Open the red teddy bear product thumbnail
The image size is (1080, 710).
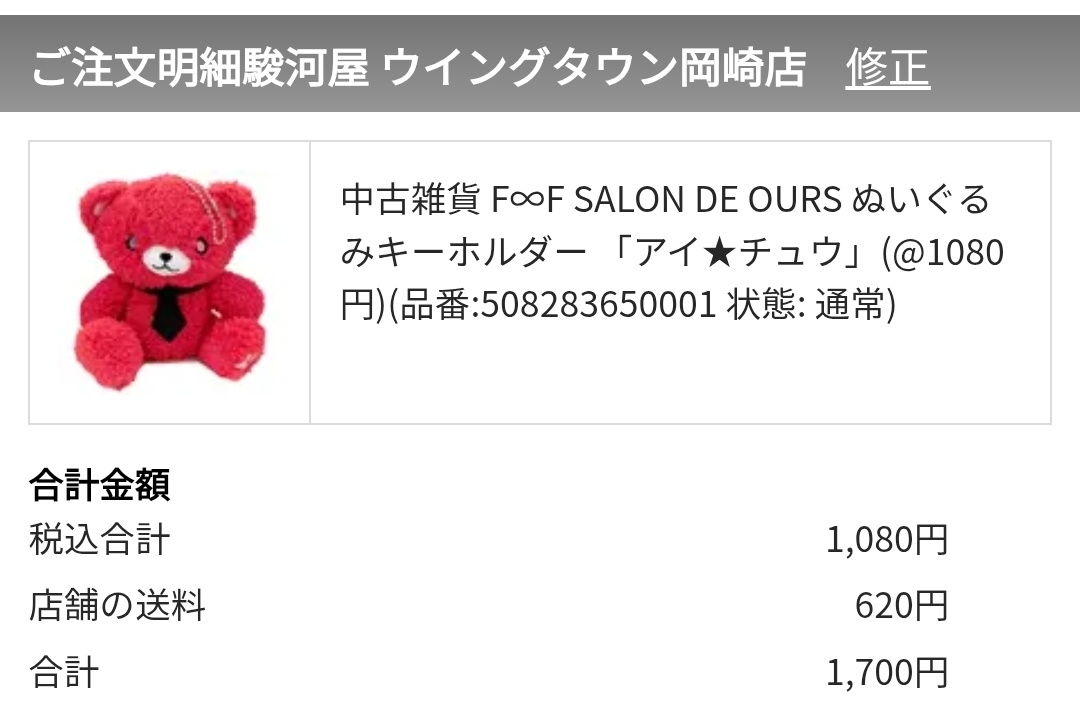[169, 282]
